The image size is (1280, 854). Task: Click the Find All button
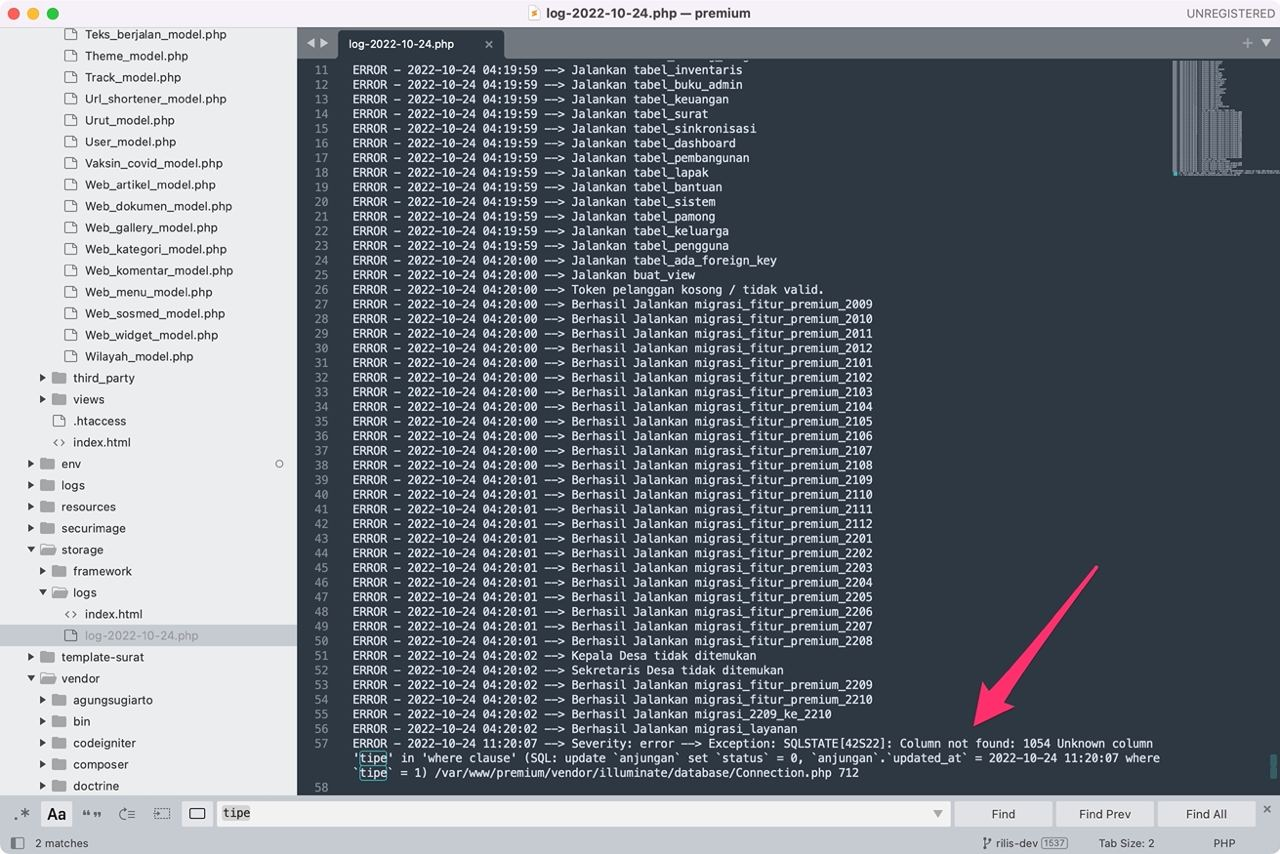(1205, 813)
